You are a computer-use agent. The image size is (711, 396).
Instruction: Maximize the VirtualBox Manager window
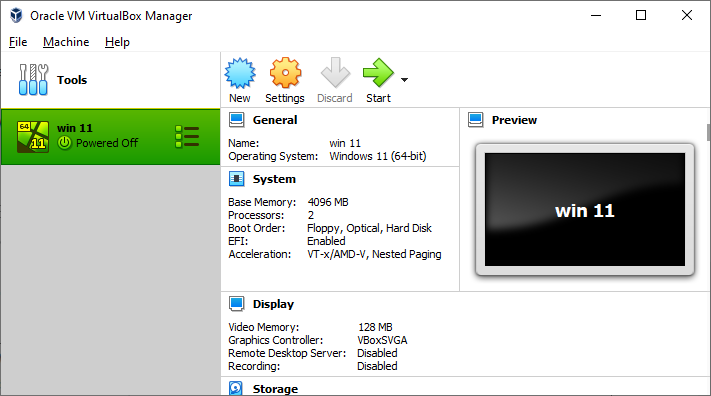[641, 15]
